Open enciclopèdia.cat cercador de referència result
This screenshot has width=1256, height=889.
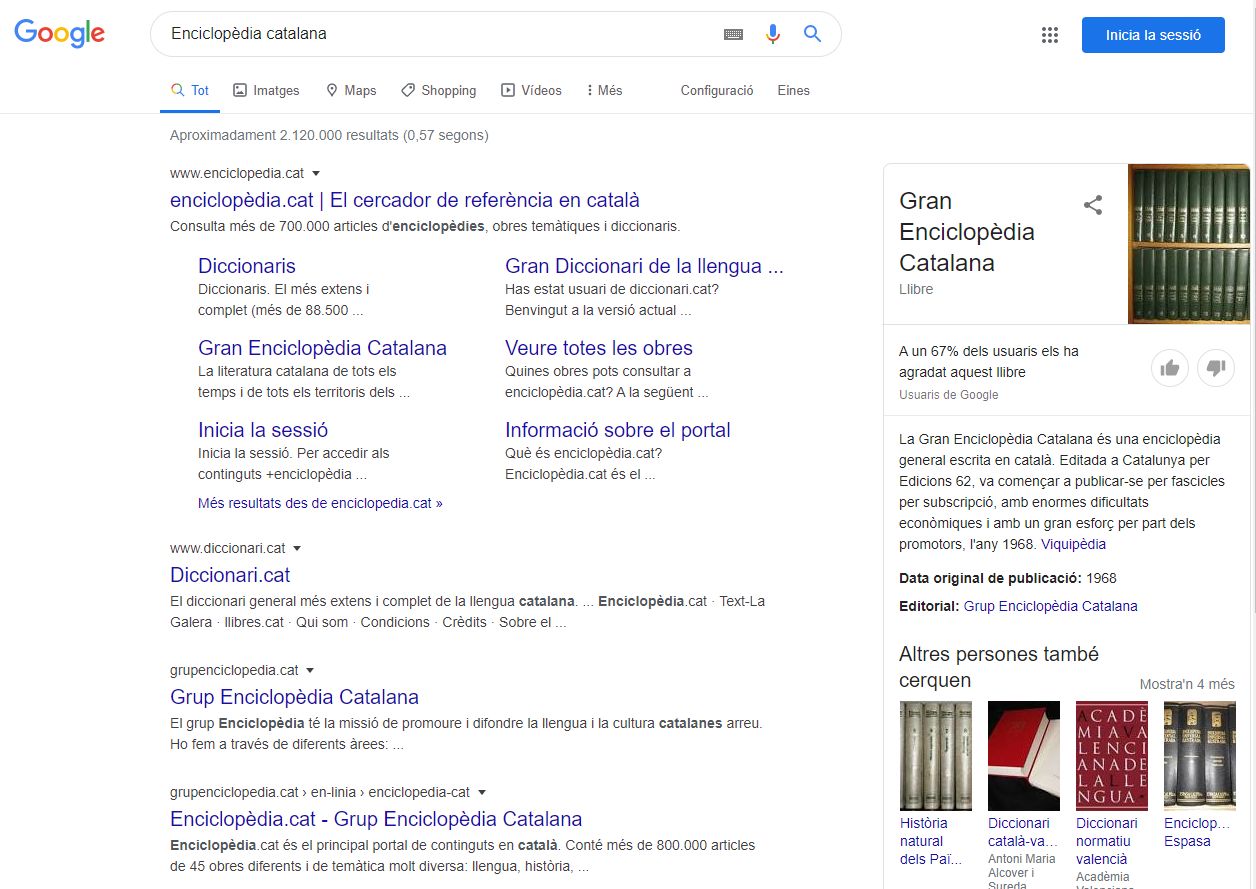[405, 200]
